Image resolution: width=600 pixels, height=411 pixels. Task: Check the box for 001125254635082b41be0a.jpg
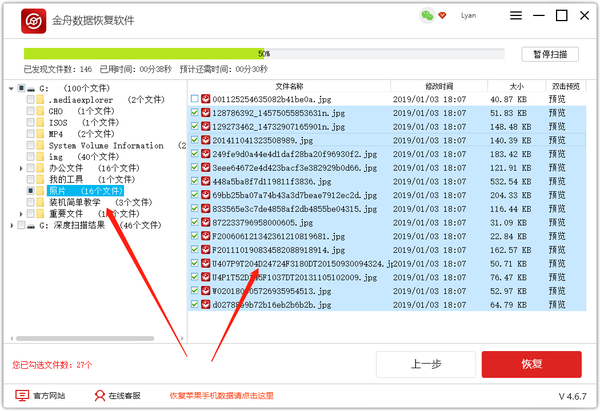194,99
